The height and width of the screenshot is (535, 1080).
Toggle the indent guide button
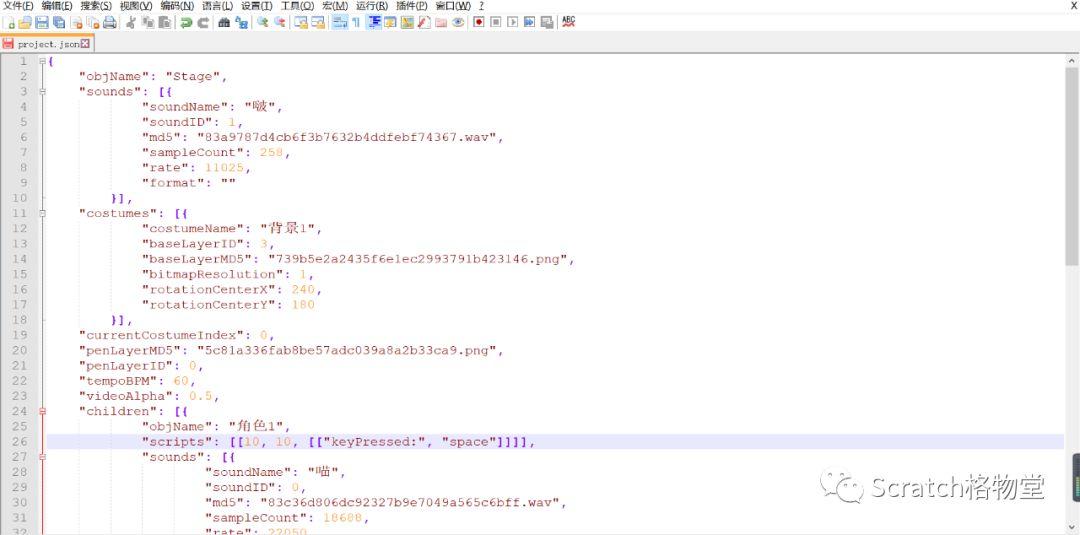pyautogui.click(x=375, y=22)
